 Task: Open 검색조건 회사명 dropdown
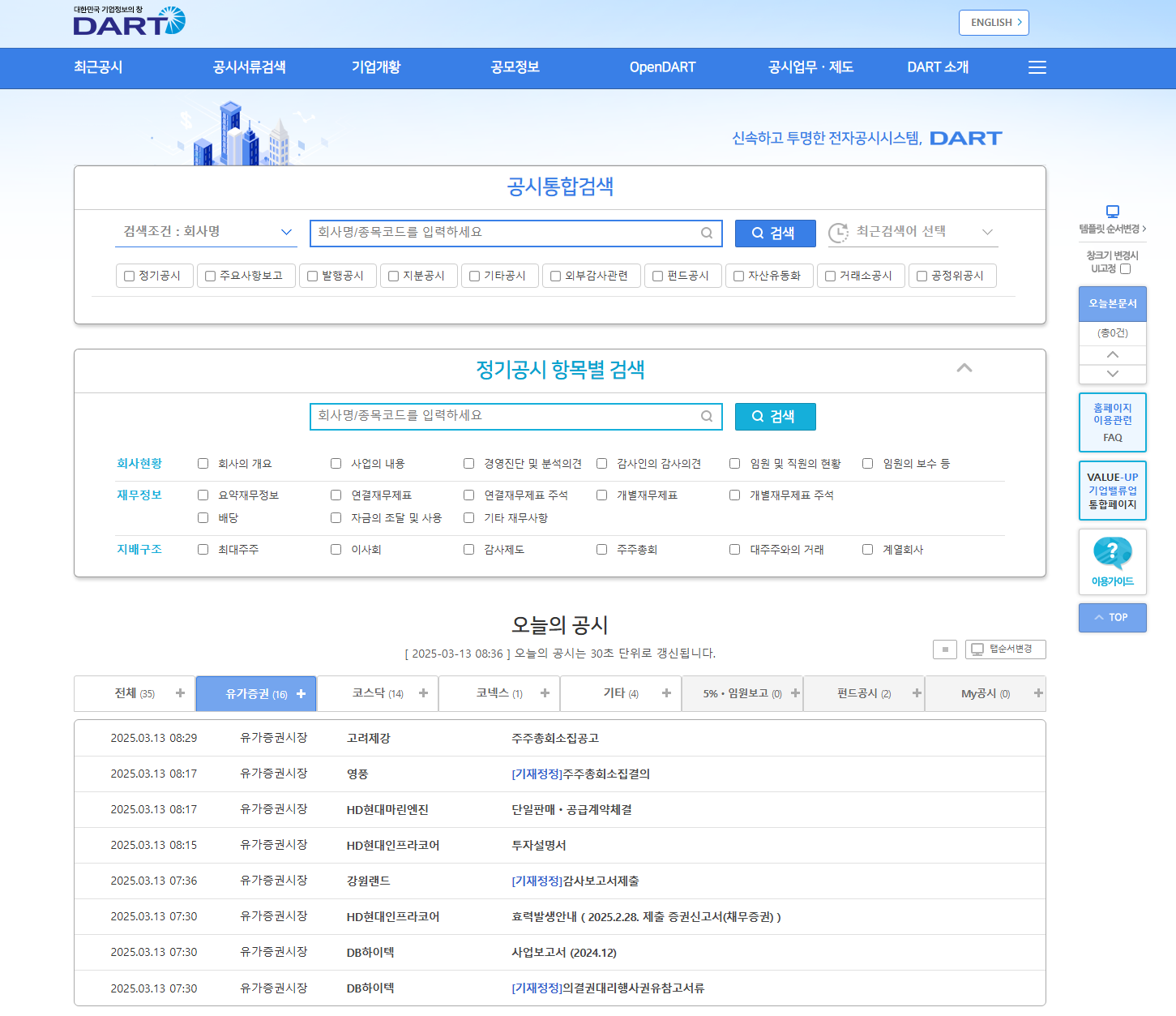[x=207, y=232]
